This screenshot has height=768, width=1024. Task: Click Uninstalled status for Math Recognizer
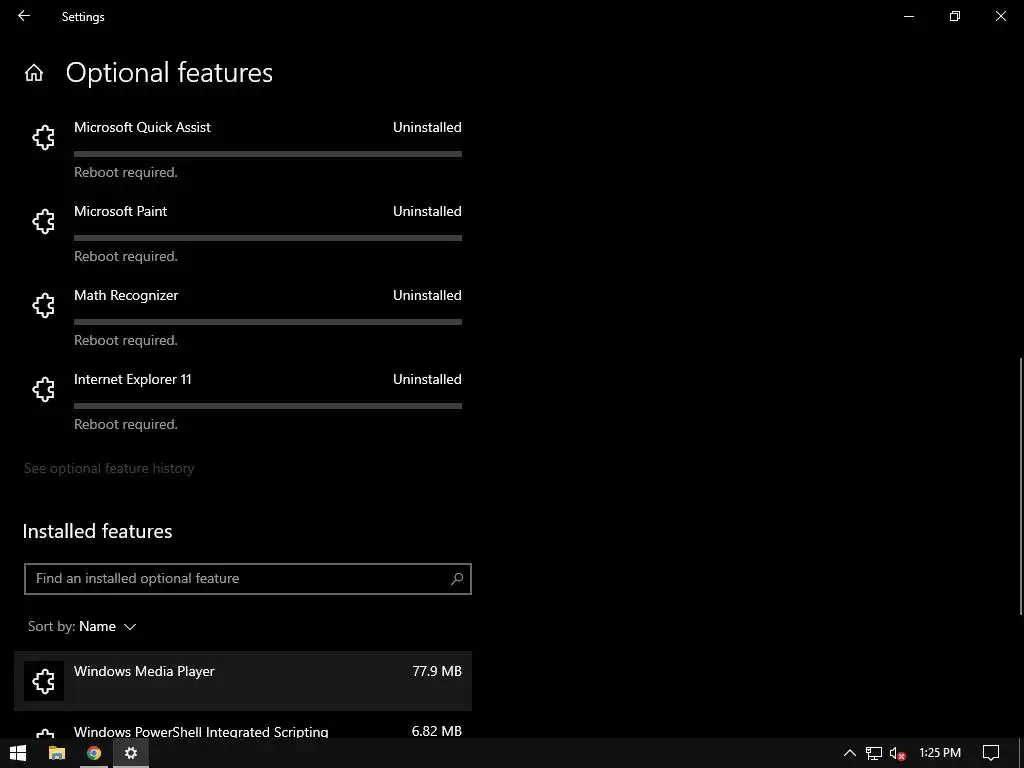427,296
